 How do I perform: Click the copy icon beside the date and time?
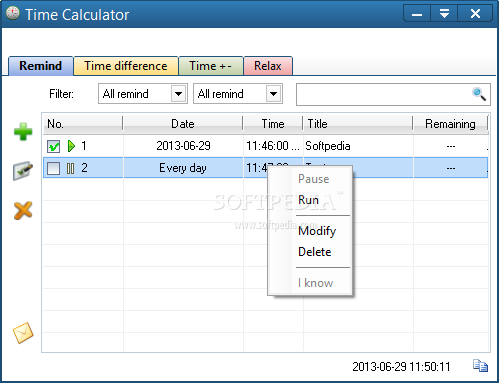(x=480, y=366)
